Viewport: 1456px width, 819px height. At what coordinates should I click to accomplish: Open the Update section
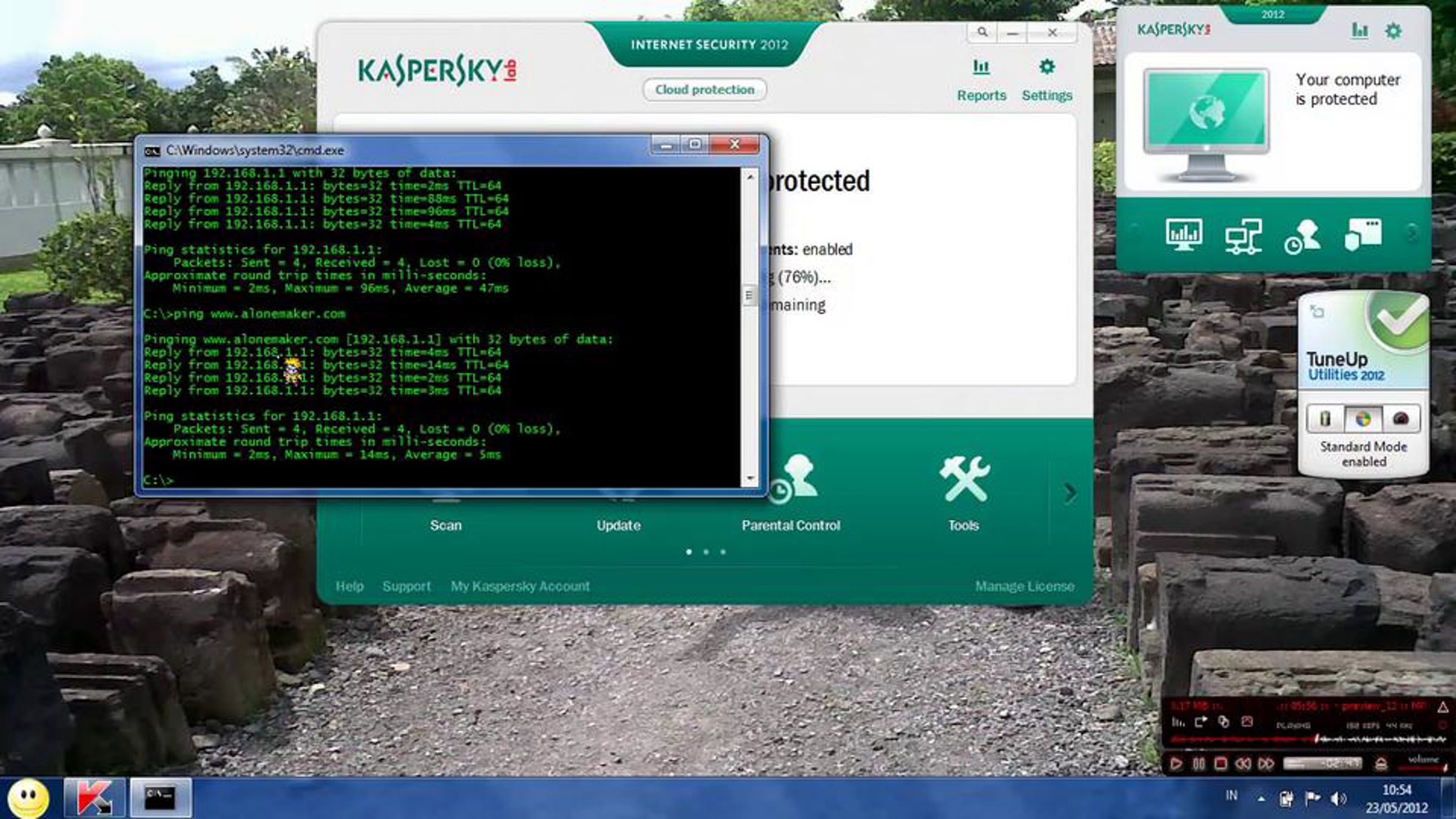coord(618,525)
